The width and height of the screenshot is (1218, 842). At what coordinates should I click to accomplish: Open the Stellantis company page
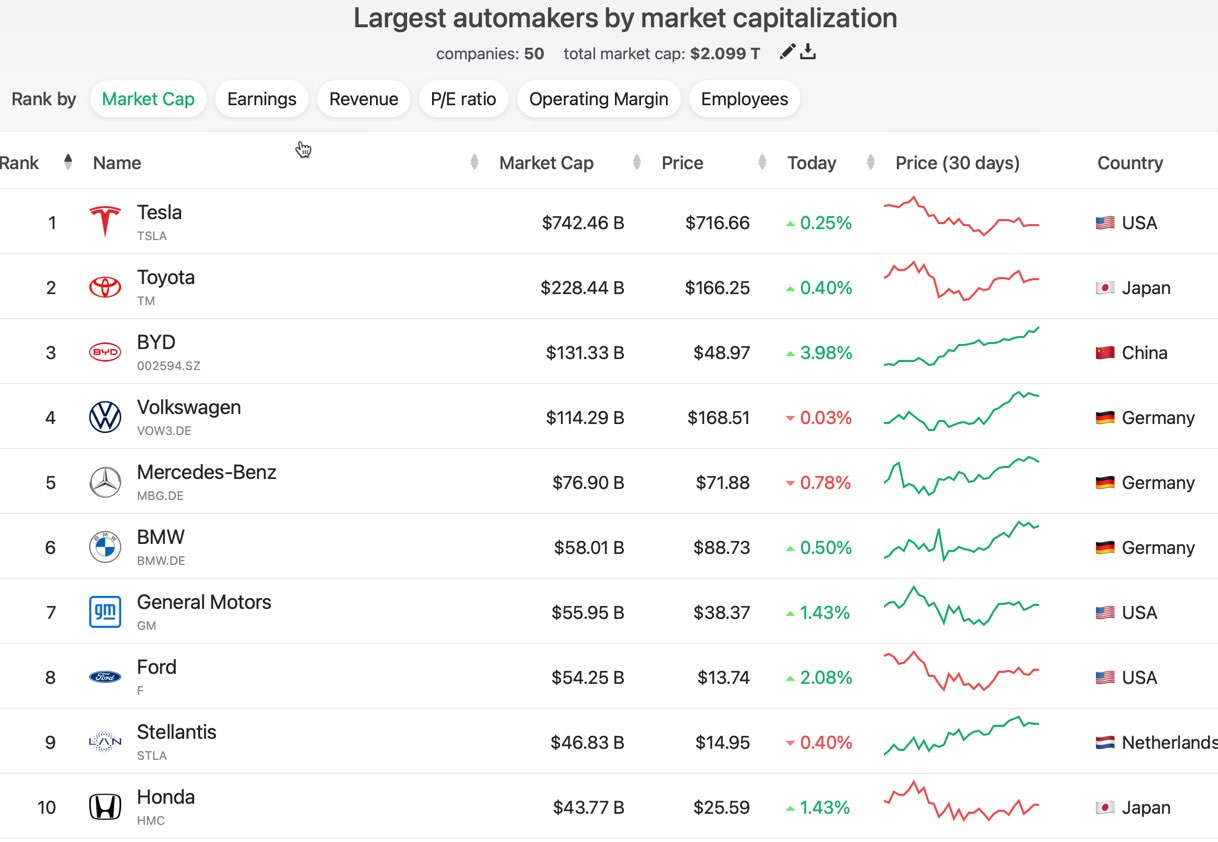[x=177, y=733]
